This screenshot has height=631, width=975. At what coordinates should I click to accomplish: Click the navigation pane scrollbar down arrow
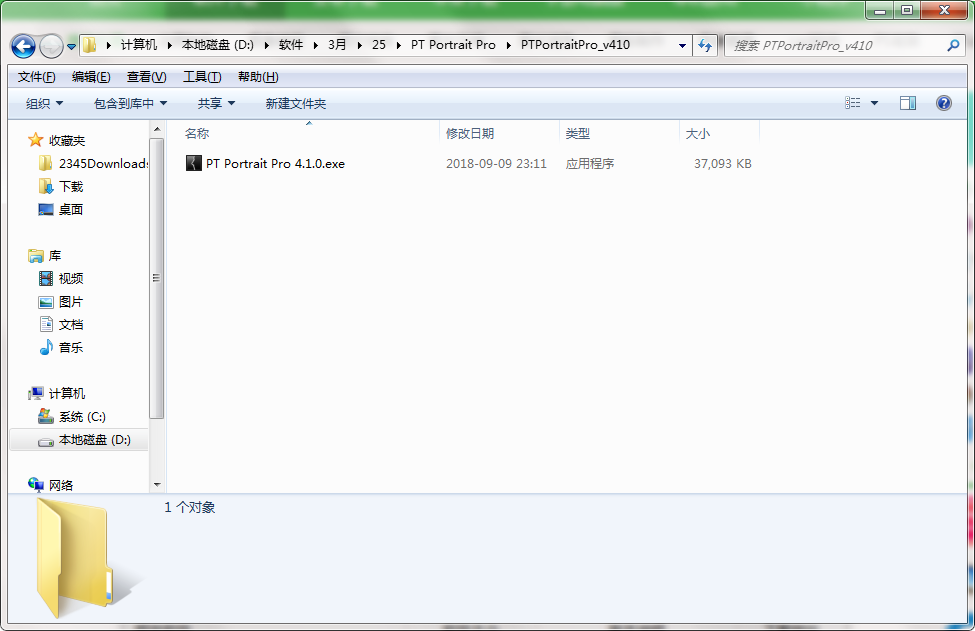coord(157,484)
